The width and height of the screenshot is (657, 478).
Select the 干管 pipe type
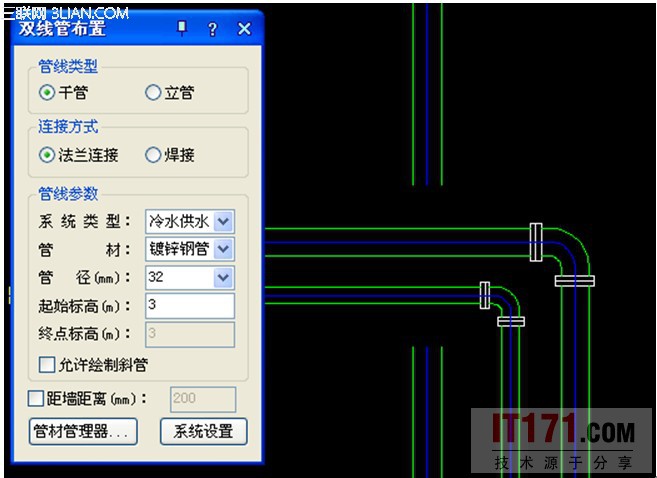pyautogui.click(x=47, y=93)
